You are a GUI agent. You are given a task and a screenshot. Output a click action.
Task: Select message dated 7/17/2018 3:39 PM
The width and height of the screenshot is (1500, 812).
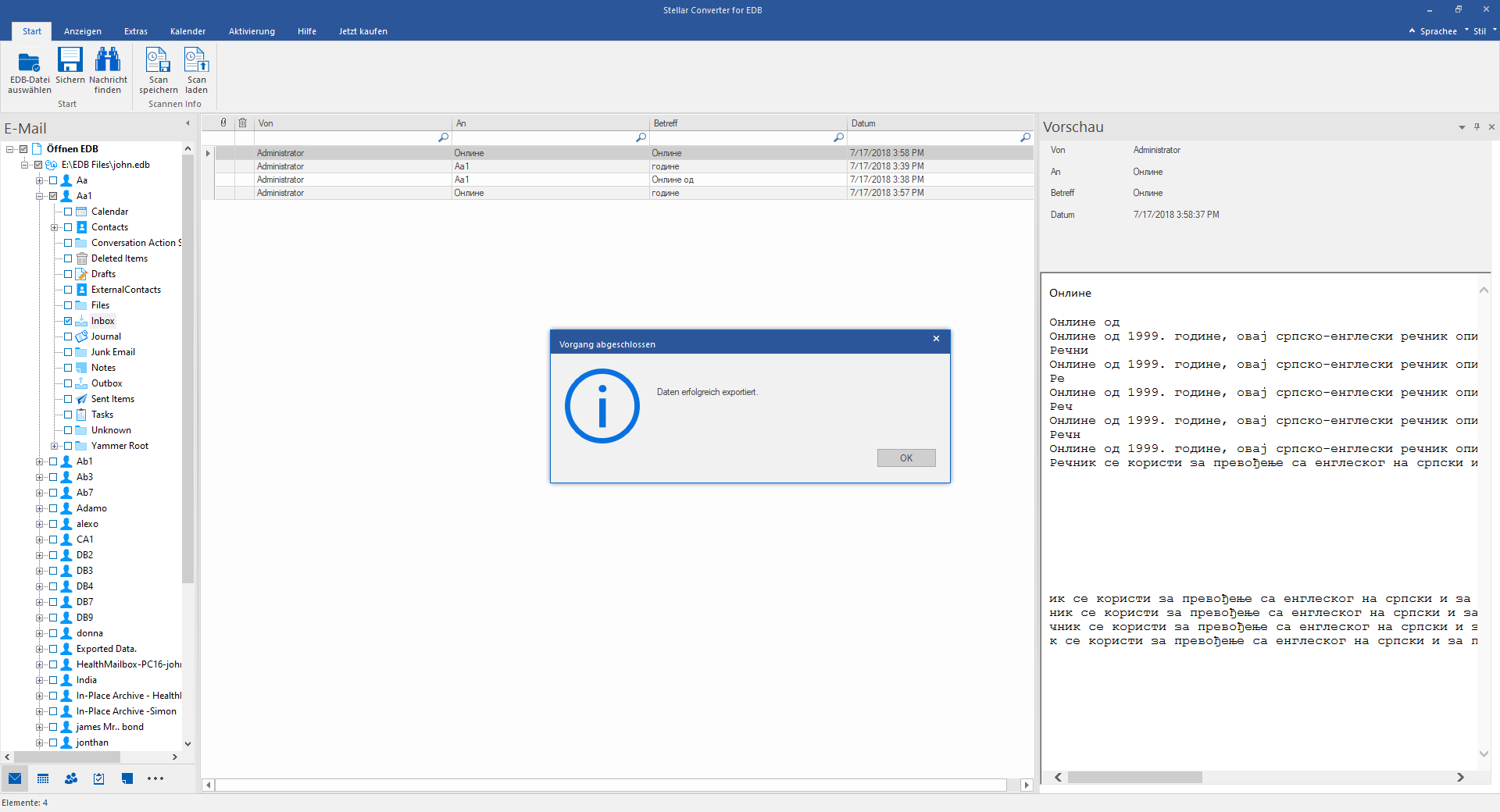[x=624, y=166]
